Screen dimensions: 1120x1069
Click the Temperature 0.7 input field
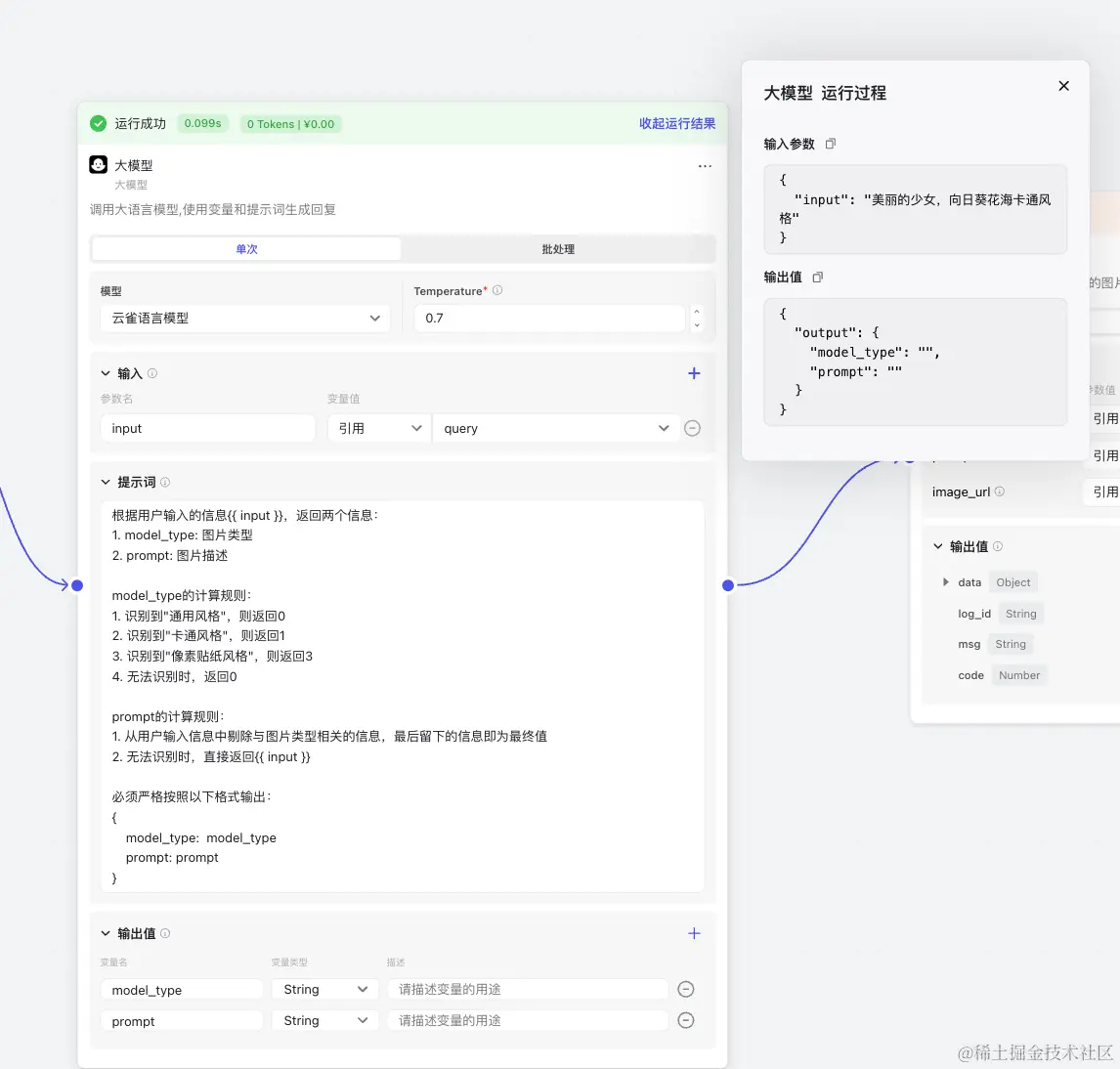pyautogui.click(x=549, y=319)
